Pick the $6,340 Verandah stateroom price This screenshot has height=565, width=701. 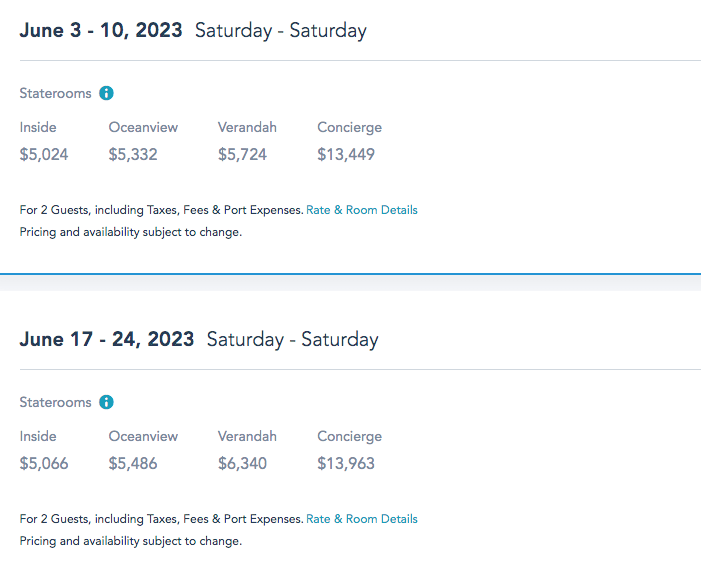tap(243, 463)
